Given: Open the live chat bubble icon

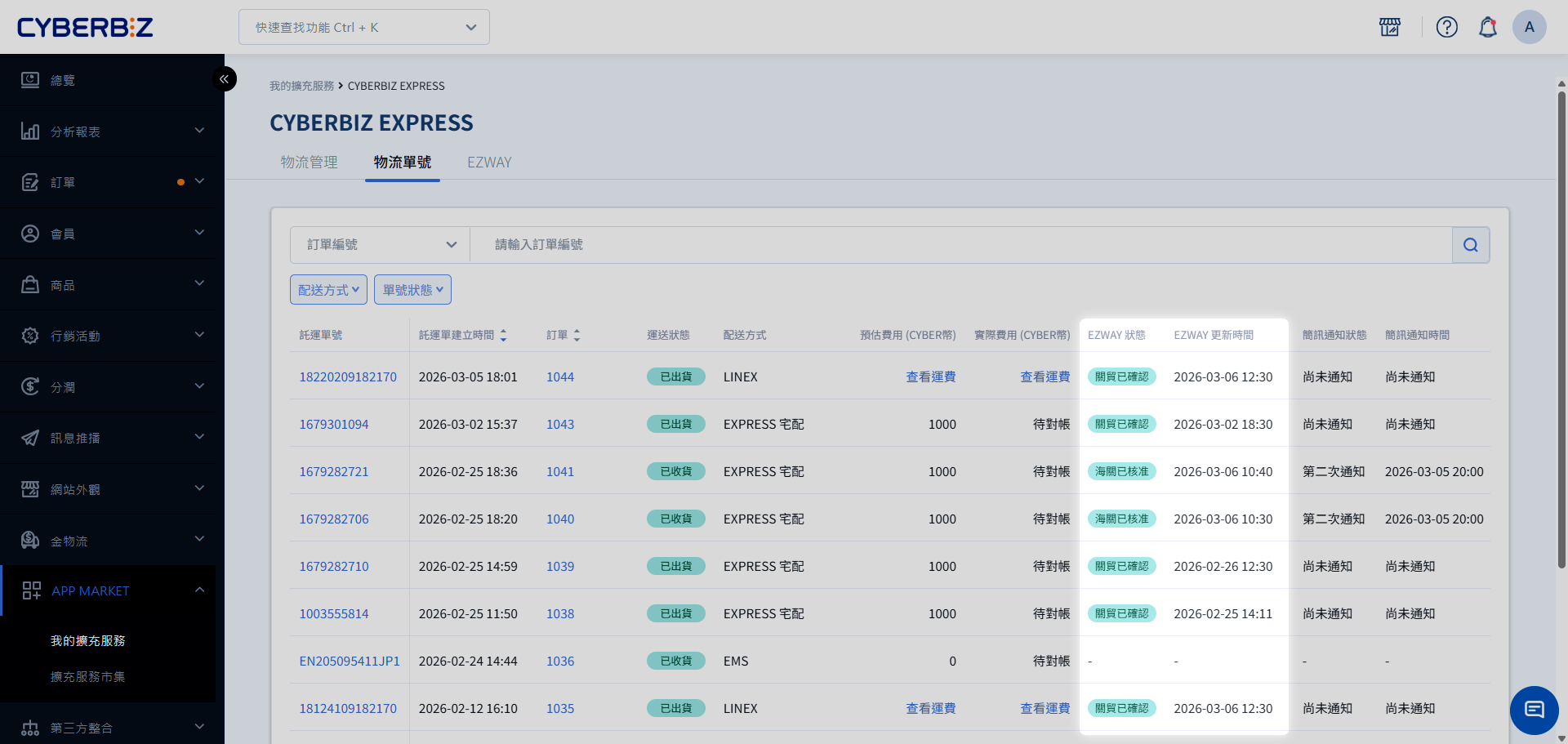Looking at the screenshot, I should click(1534, 710).
